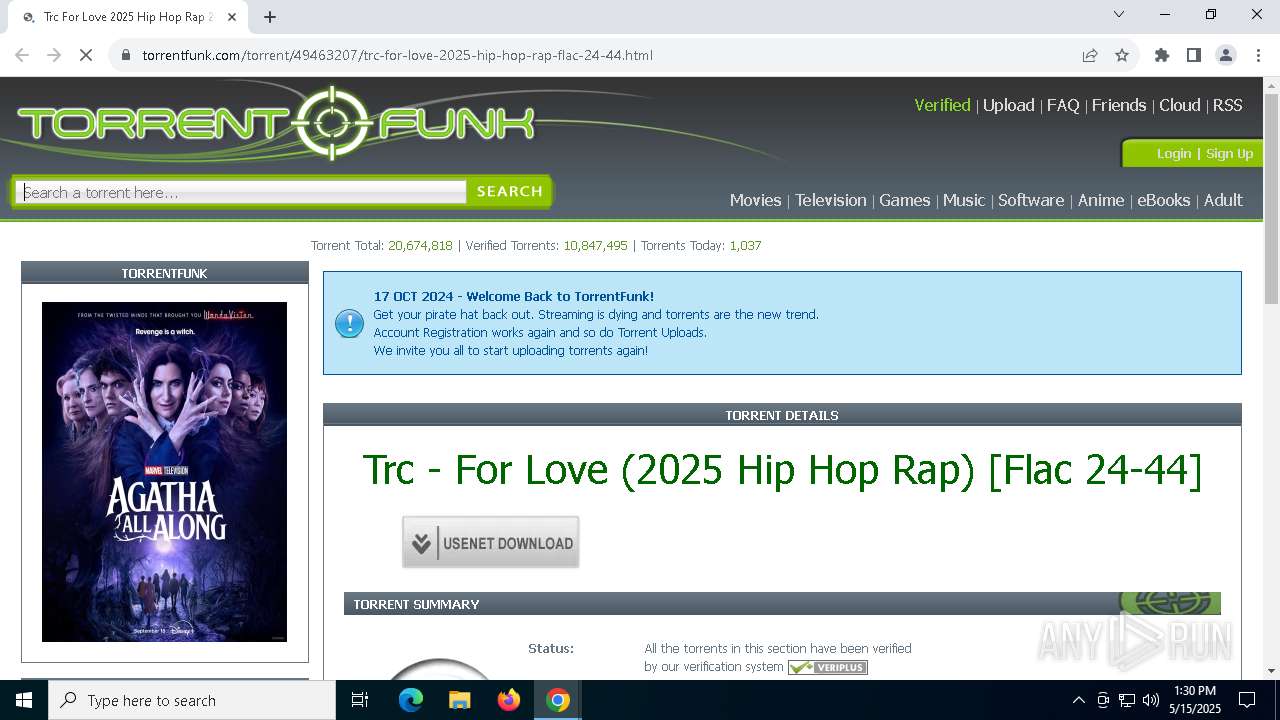This screenshot has width=1280, height=720.
Task: Open the FAQ page
Action: [1063, 105]
